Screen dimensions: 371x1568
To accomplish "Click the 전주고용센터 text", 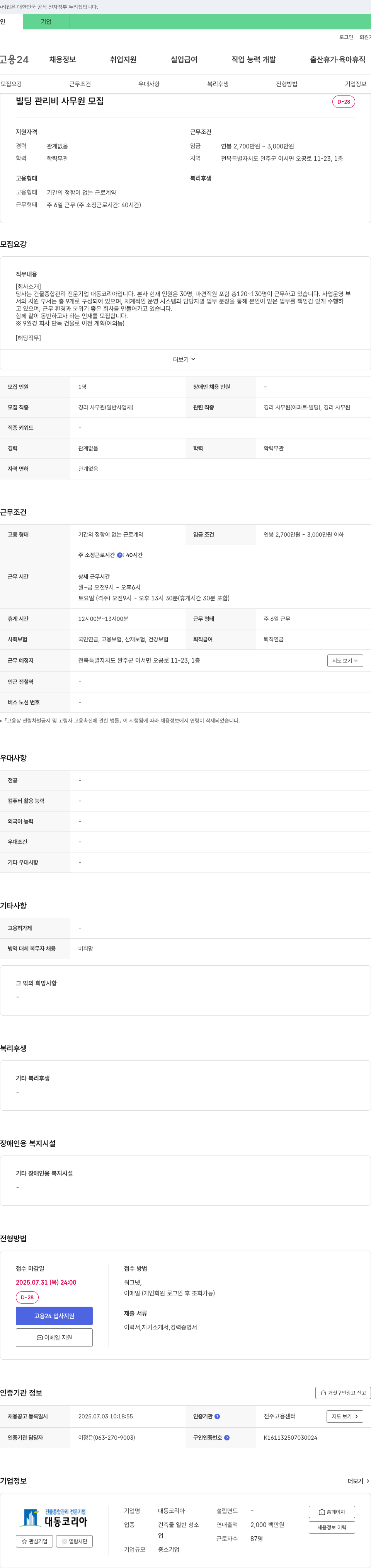I will [280, 1416].
